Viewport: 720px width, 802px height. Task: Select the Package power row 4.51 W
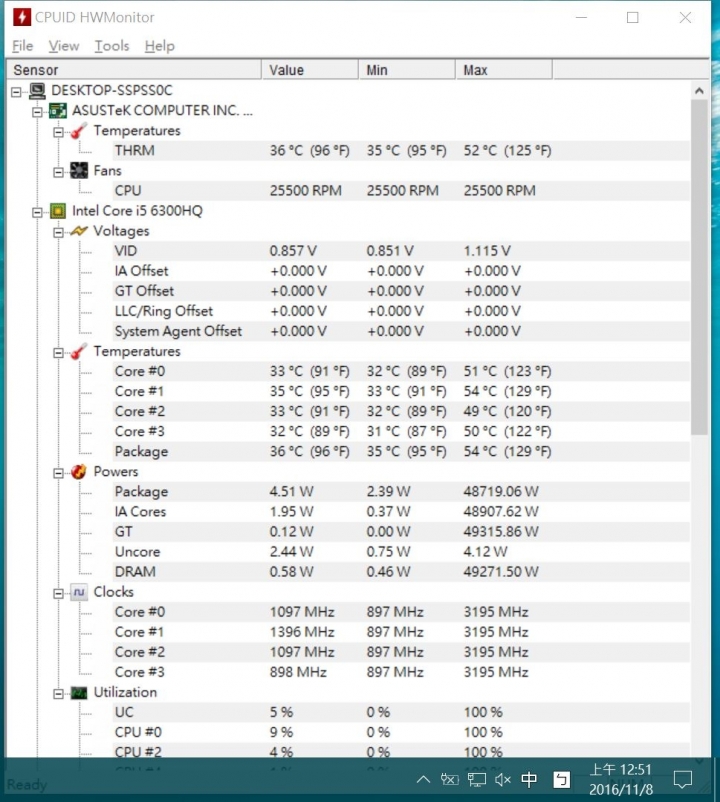[400, 492]
